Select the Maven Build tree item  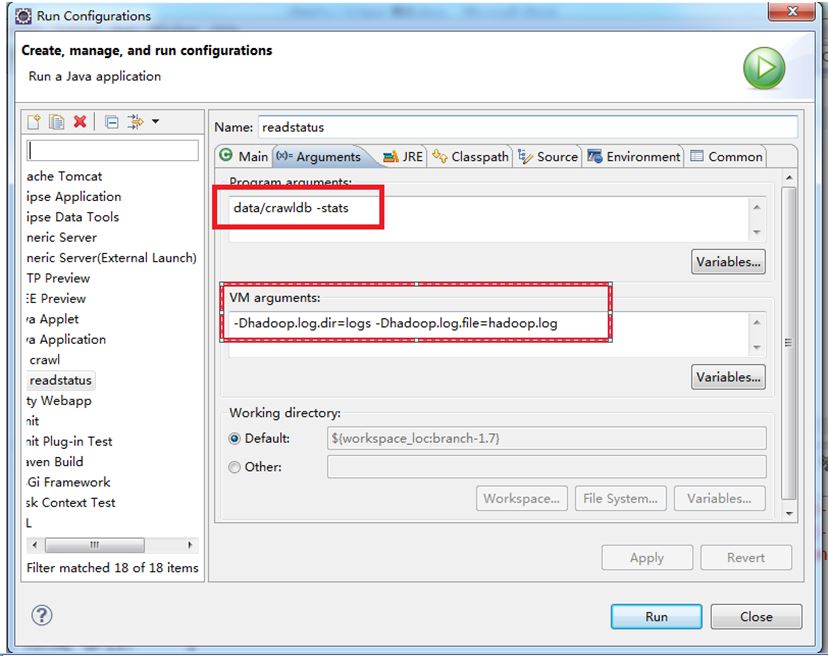pos(55,462)
